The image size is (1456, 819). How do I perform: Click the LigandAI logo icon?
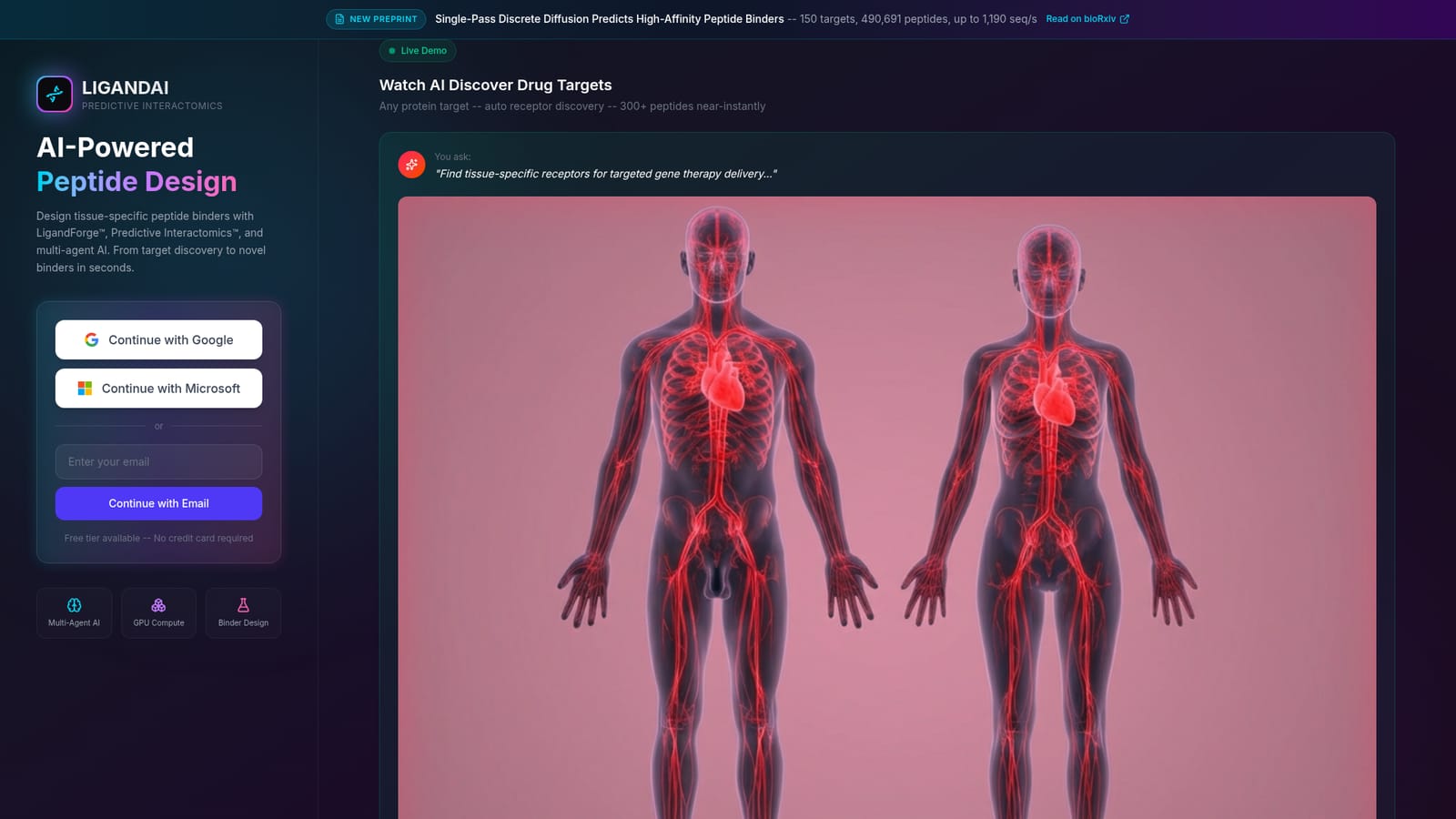tap(55, 94)
